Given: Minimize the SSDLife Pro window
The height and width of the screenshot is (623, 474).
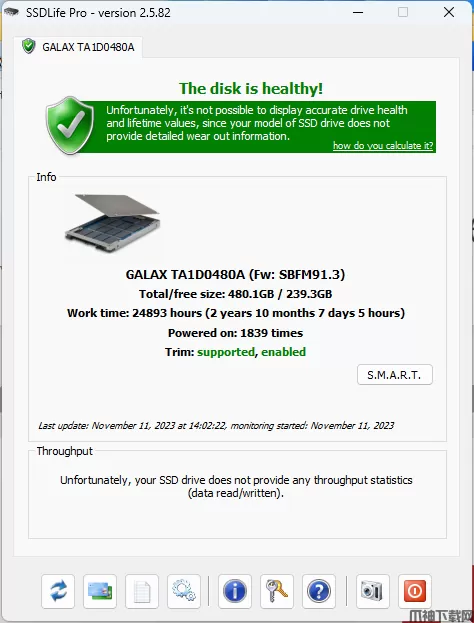Looking at the screenshot, I should [x=358, y=12].
